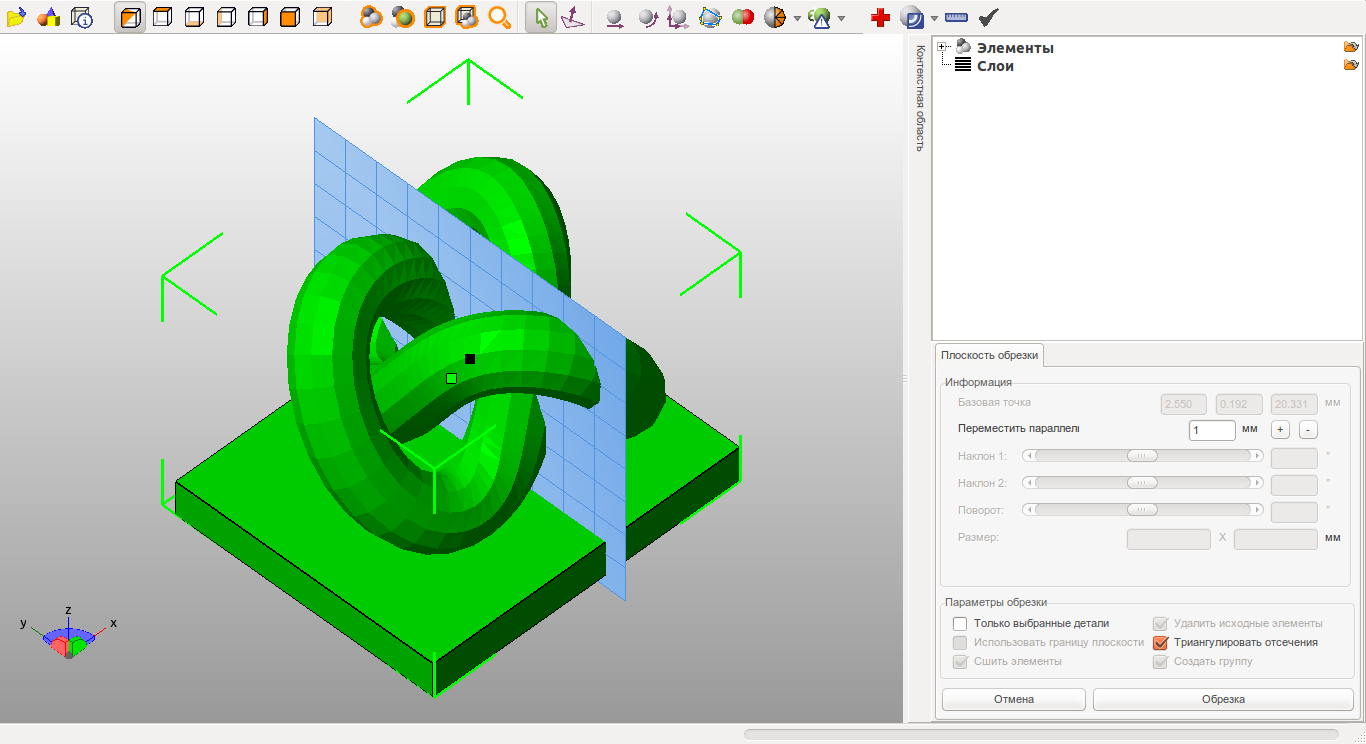Click the orange half-sphere cut icon
The image size is (1366, 744).
pos(774,17)
